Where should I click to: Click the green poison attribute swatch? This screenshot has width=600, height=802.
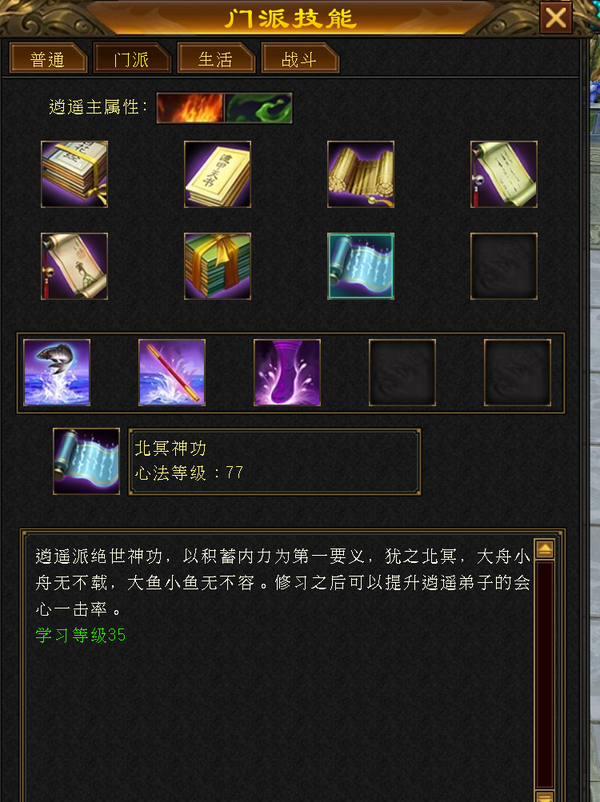(x=258, y=108)
